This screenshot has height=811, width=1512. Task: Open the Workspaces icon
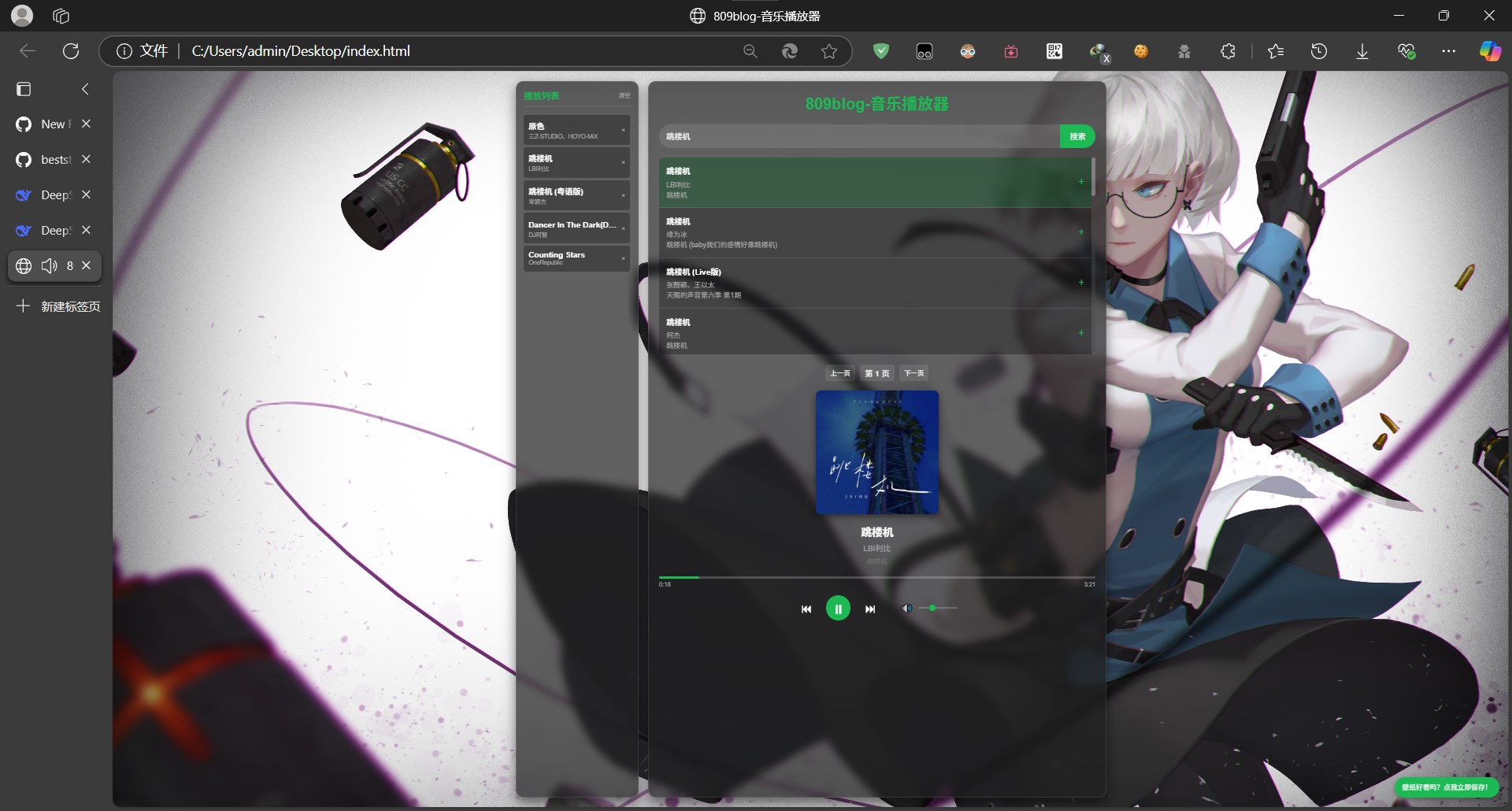(61, 16)
